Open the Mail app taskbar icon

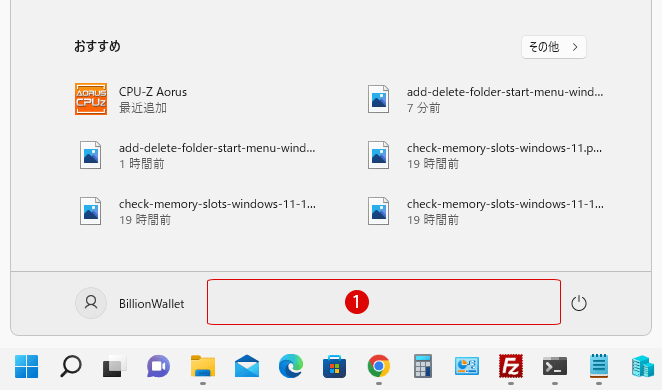pyautogui.click(x=247, y=366)
